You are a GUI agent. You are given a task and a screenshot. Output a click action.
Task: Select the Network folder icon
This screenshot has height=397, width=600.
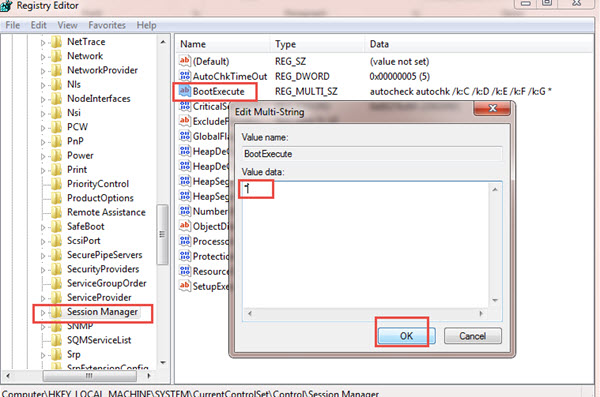[x=56, y=56]
